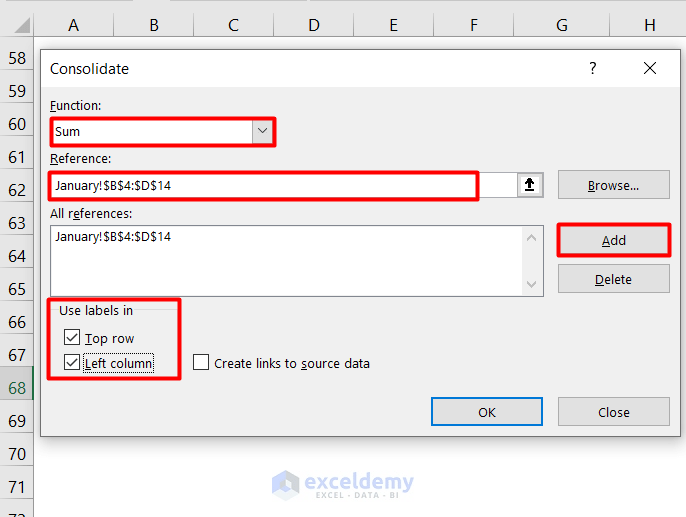The width and height of the screenshot is (686, 517).
Task: Select column E header
Action: pos(393,25)
